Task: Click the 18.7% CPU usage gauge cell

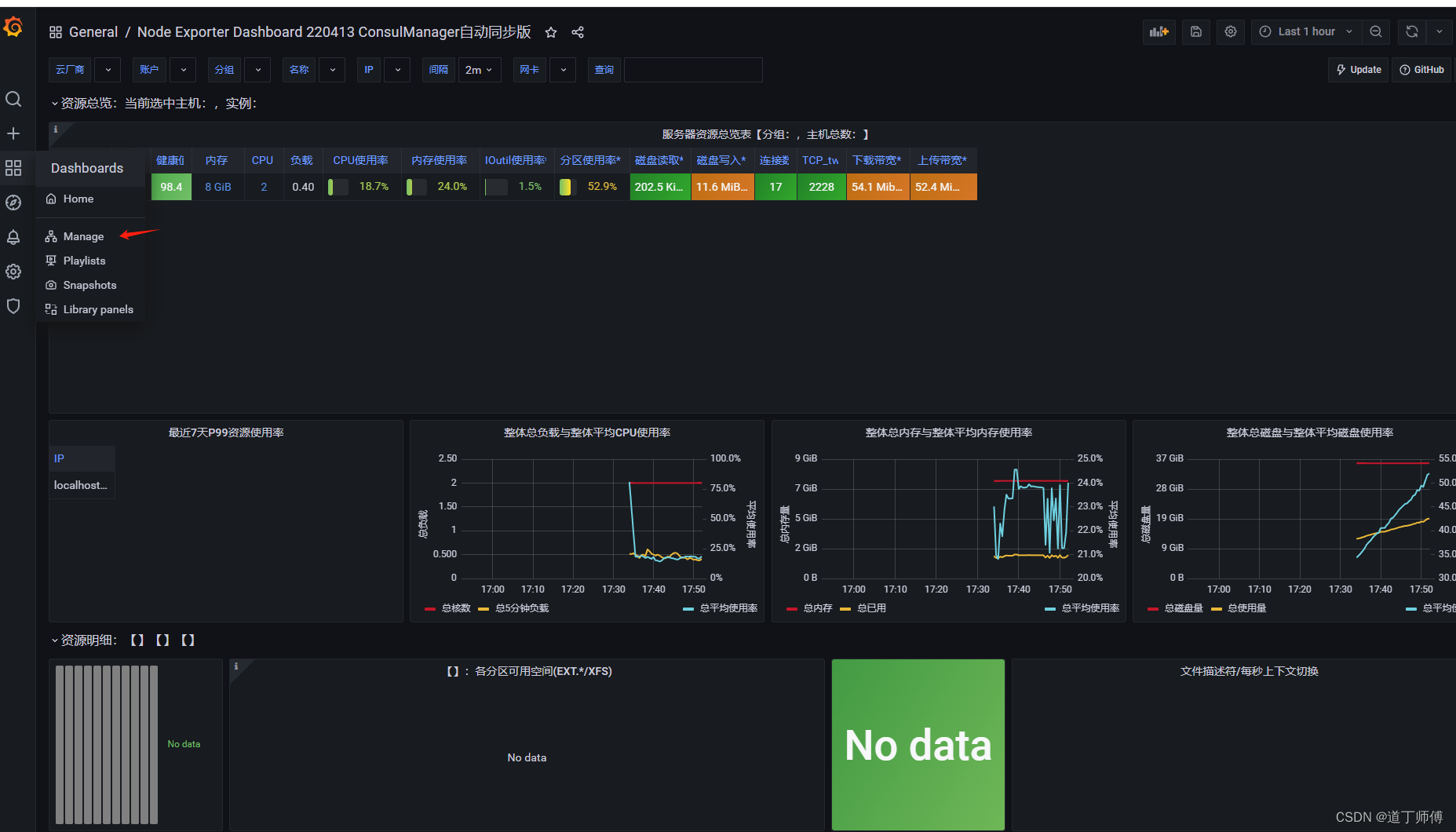Action: click(362, 187)
